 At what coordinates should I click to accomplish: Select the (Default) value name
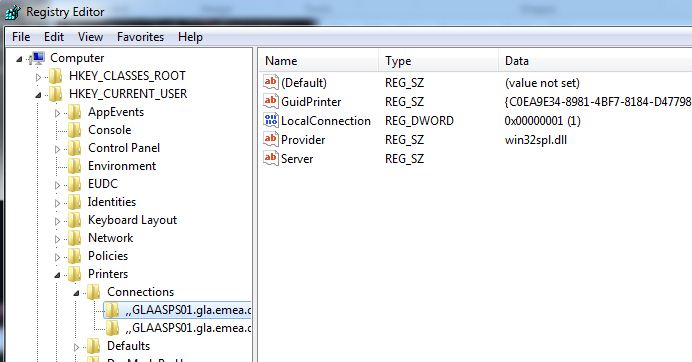[x=304, y=83]
